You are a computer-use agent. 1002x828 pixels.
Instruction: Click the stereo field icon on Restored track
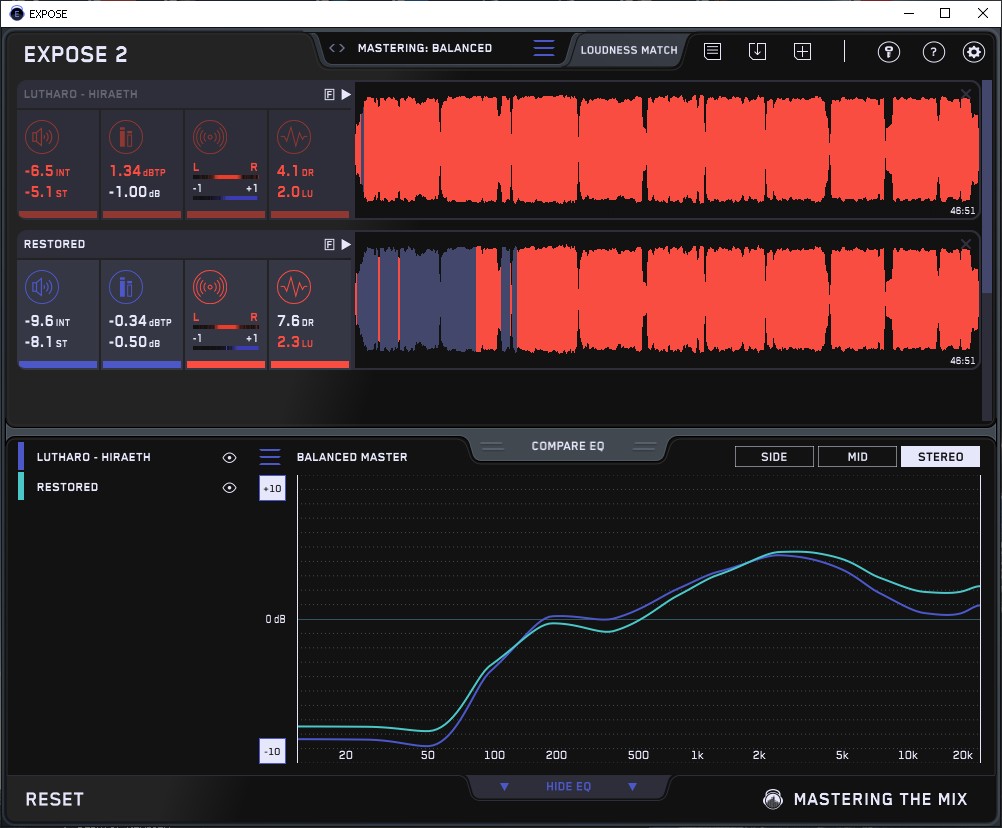tap(209, 287)
